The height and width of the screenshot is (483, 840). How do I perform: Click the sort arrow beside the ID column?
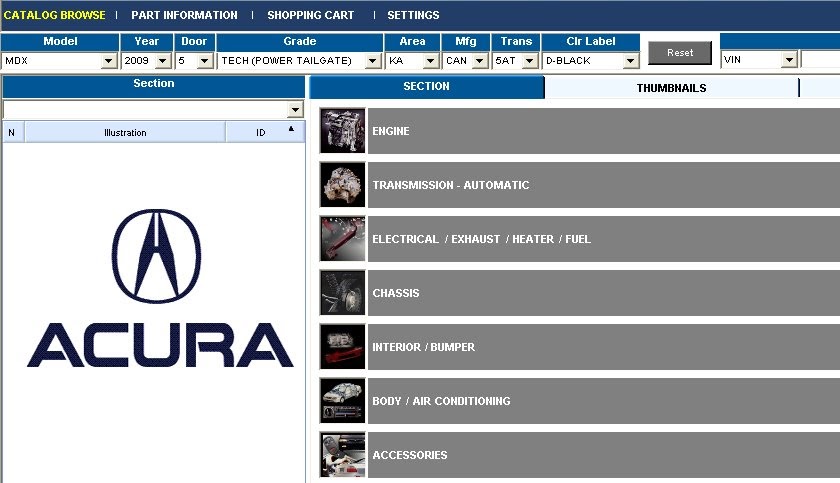coord(291,129)
